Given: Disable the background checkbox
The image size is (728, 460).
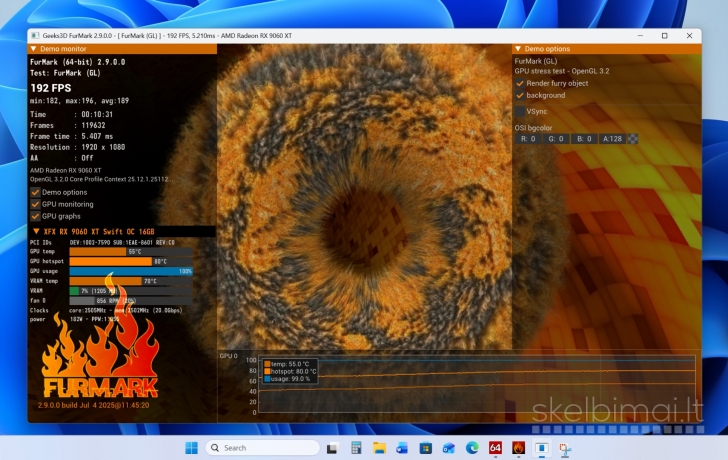Looking at the screenshot, I should coord(520,95).
